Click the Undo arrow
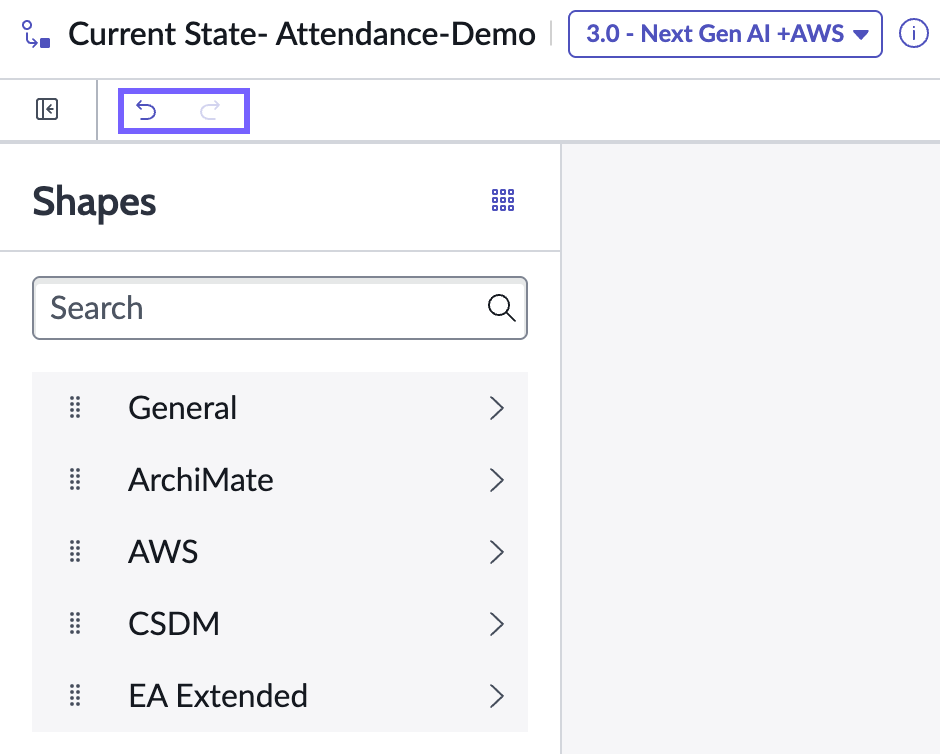940x754 pixels. click(x=146, y=110)
